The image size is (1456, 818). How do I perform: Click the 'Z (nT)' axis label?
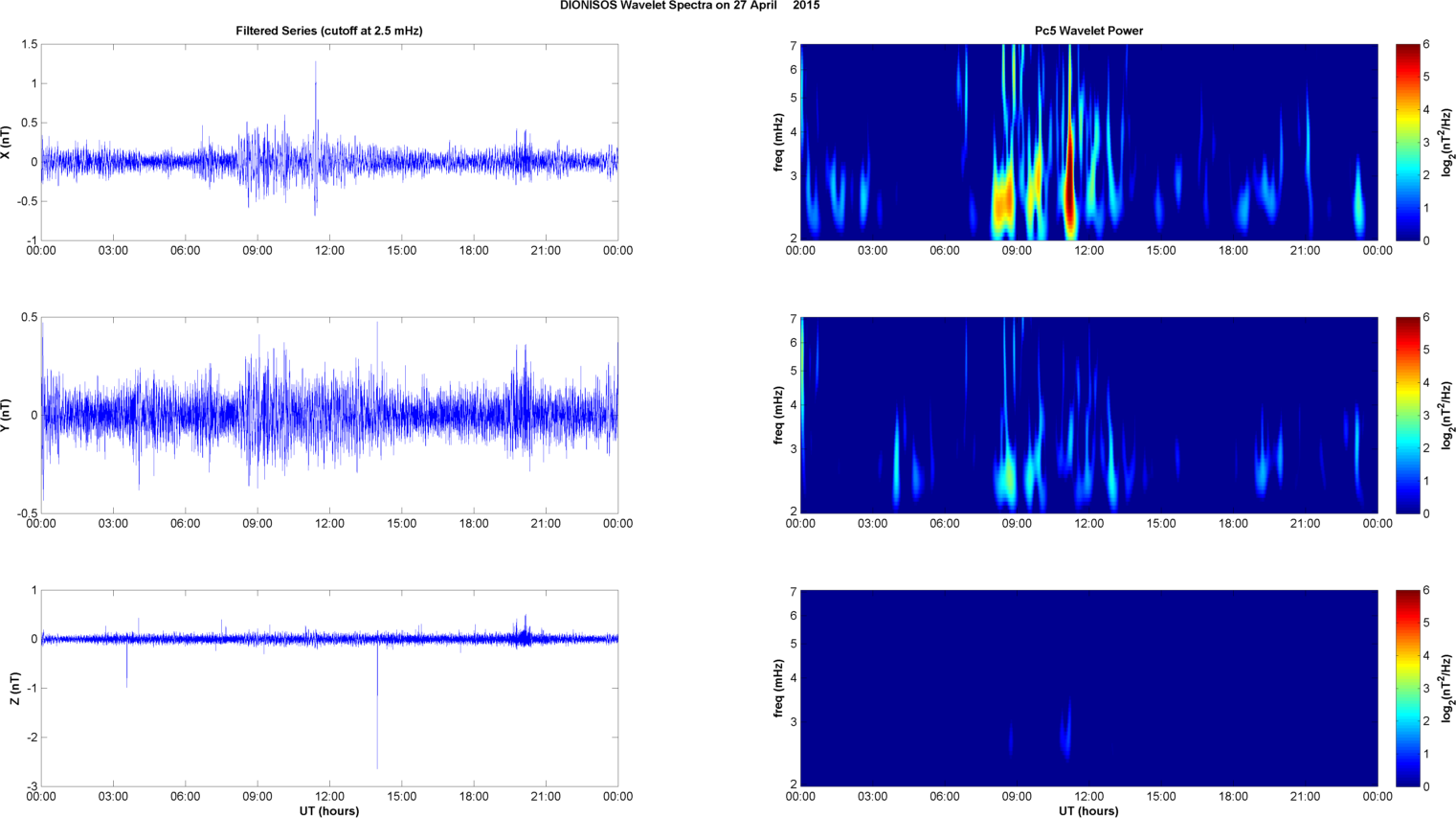click(14, 688)
